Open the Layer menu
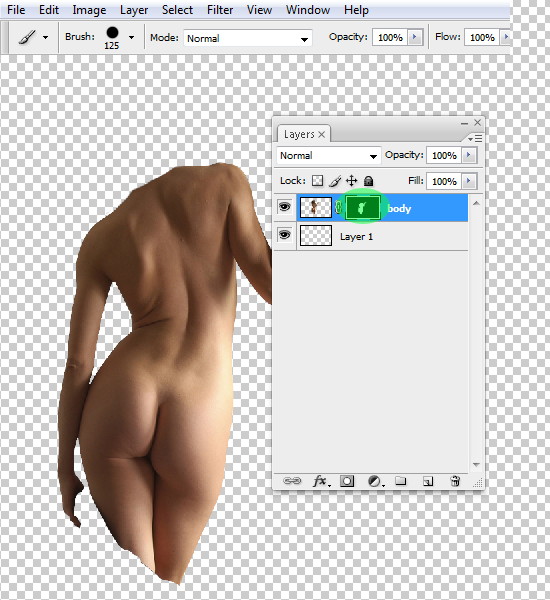The image size is (550, 600). [x=134, y=10]
